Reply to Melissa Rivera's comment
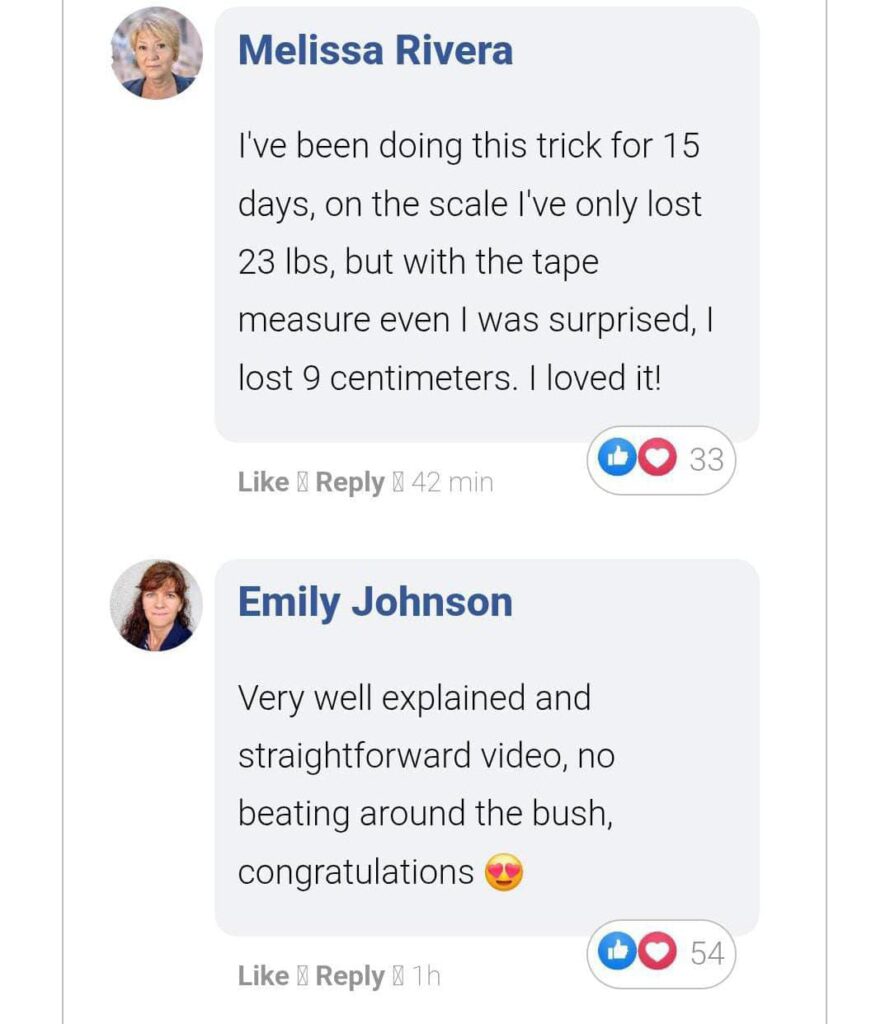The image size is (890, 1024). pyautogui.click(x=350, y=482)
